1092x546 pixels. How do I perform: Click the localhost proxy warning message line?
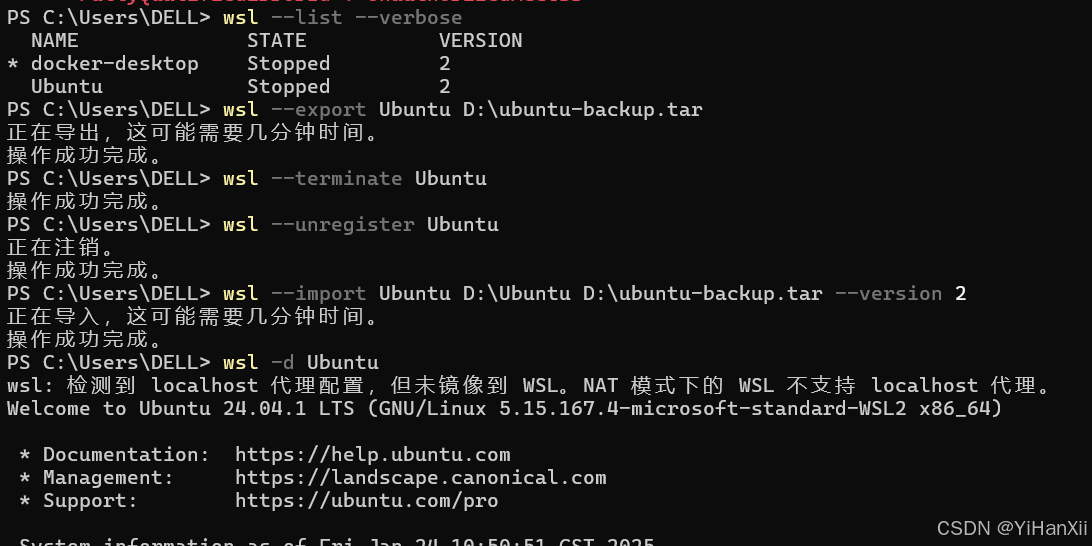(529, 385)
